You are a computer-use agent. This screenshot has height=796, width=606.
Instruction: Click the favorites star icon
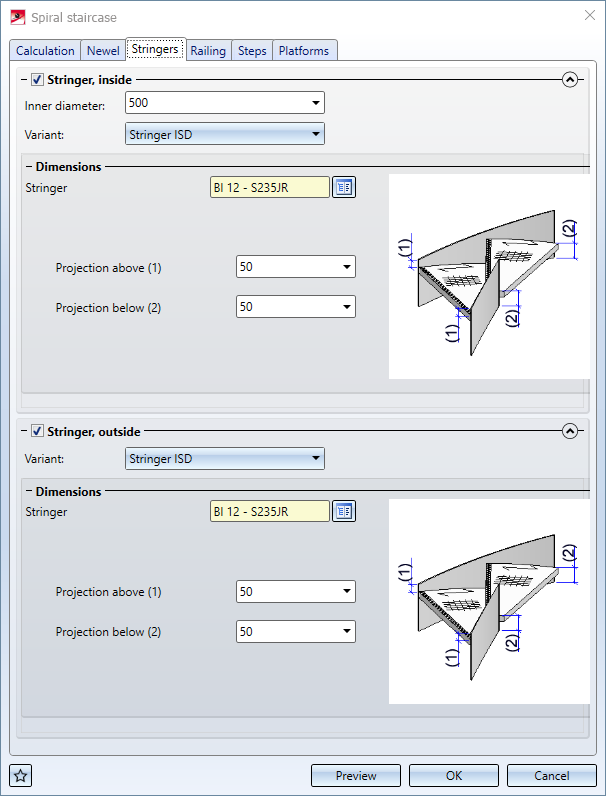point(21,775)
